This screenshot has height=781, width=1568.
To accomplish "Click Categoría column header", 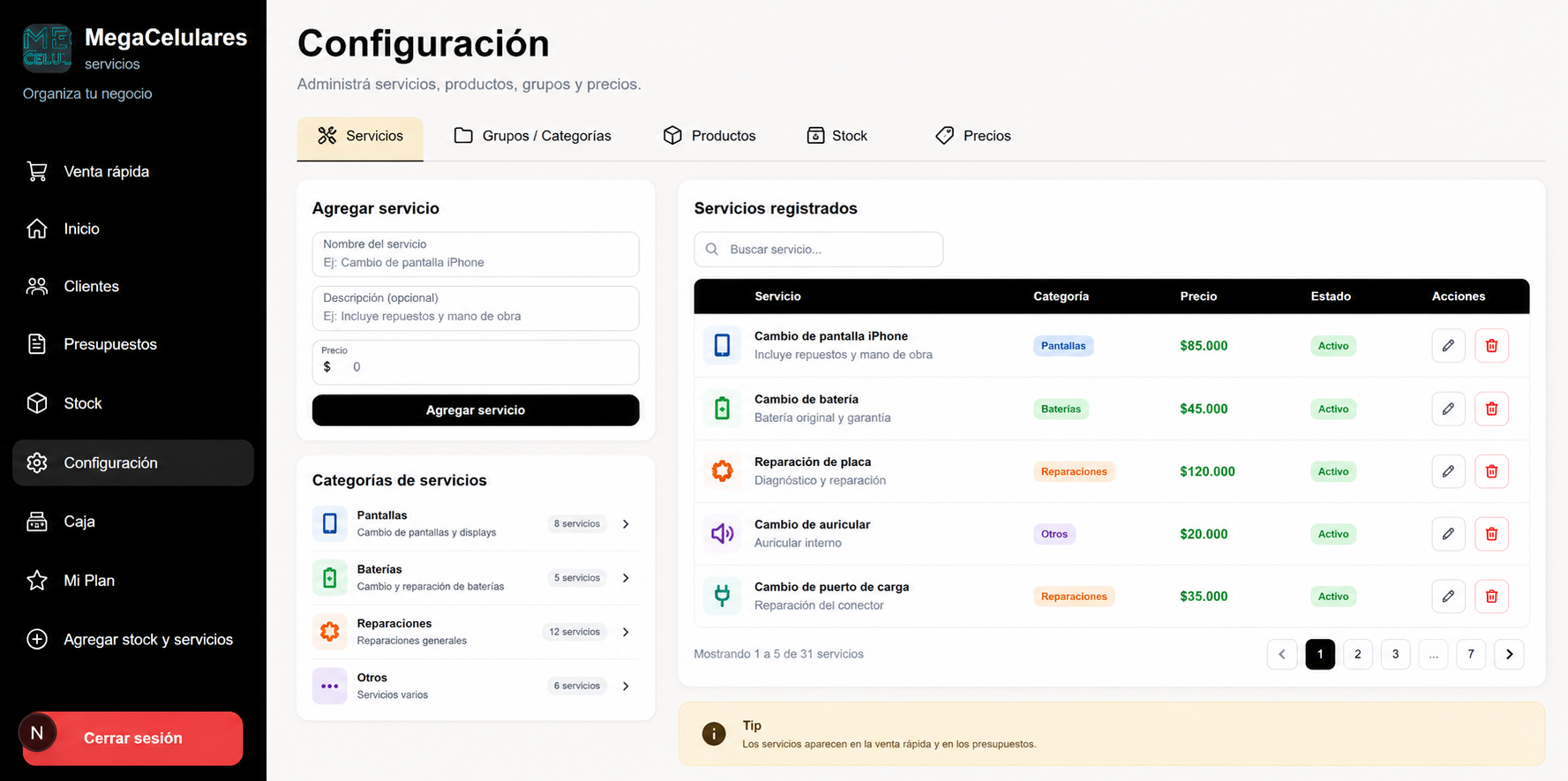I will click(1061, 297).
